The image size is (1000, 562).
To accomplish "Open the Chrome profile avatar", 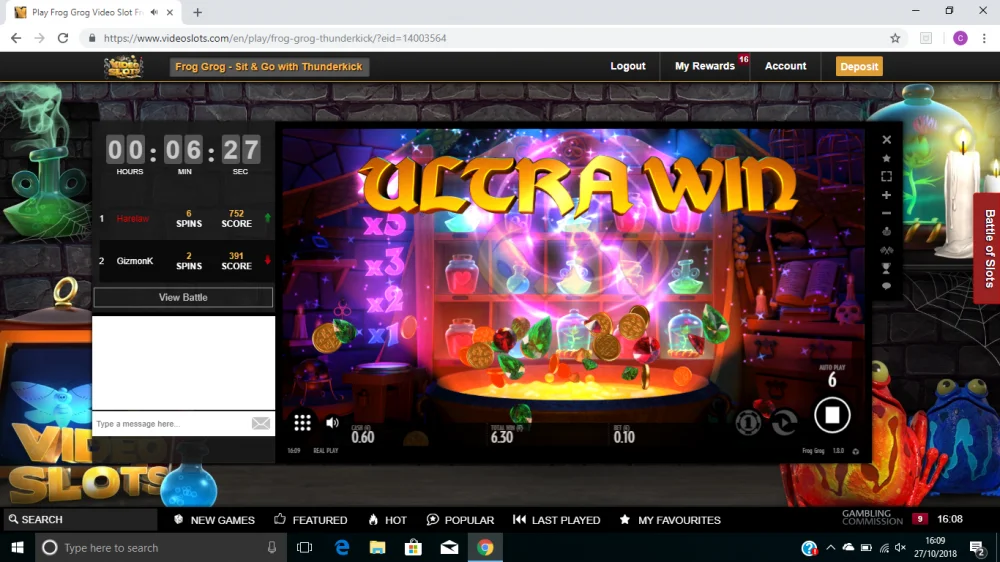I will tap(960, 38).
